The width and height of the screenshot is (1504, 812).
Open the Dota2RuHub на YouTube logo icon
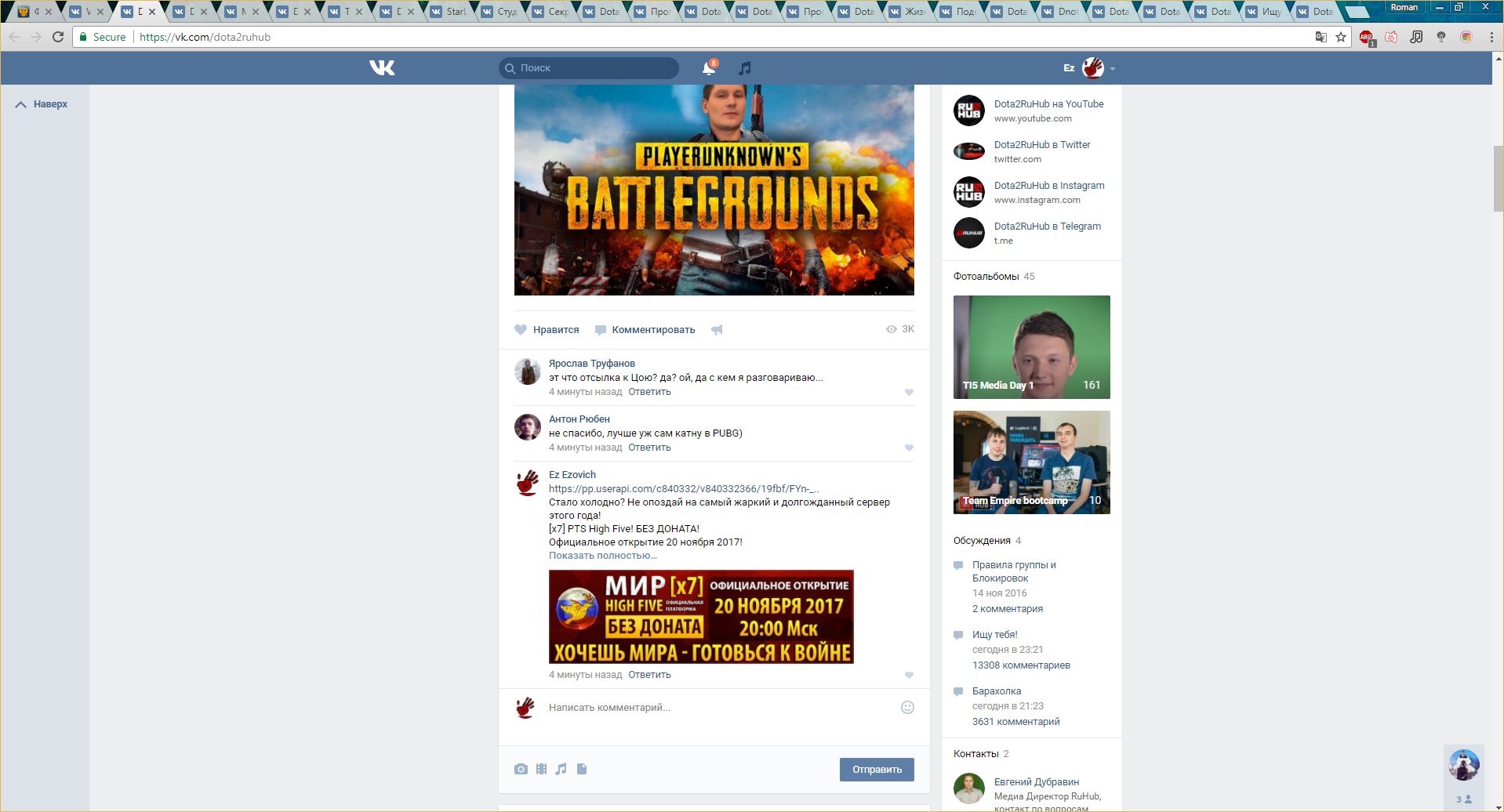pyautogui.click(x=969, y=111)
